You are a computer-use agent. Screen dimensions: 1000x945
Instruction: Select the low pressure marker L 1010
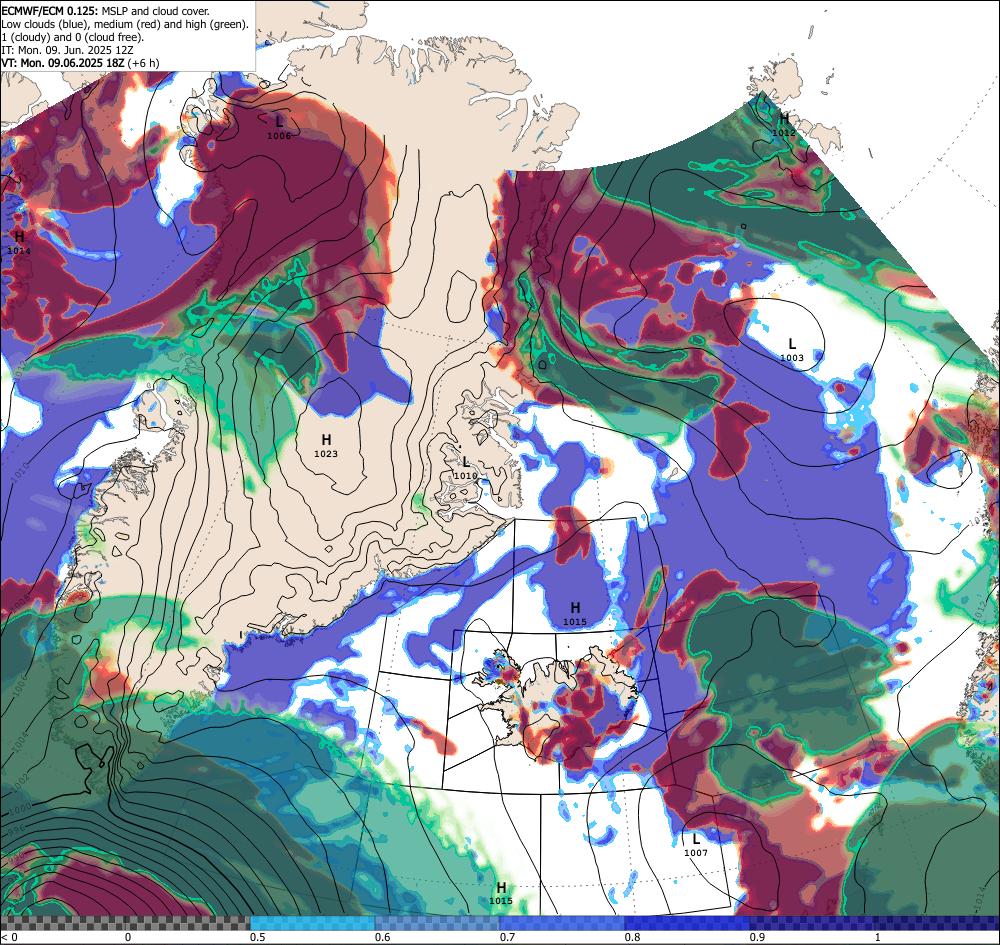(x=466, y=467)
